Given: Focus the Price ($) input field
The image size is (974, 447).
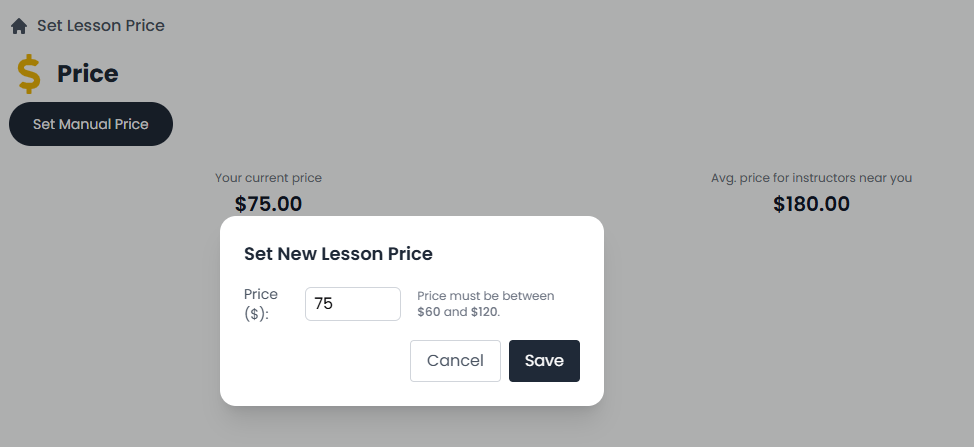Looking at the screenshot, I should pos(352,304).
